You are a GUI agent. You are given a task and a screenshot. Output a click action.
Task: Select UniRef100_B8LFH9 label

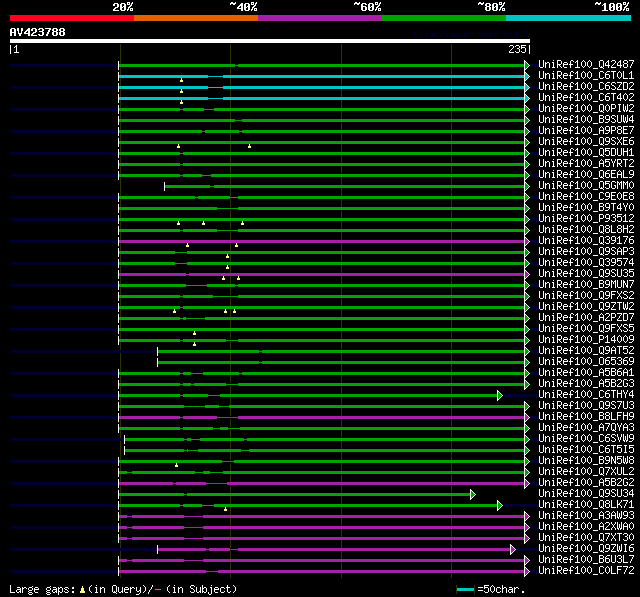[586, 417]
